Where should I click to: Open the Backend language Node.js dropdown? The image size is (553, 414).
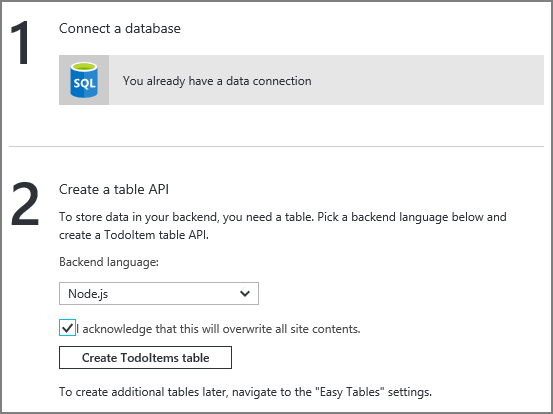pyautogui.click(x=159, y=293)
